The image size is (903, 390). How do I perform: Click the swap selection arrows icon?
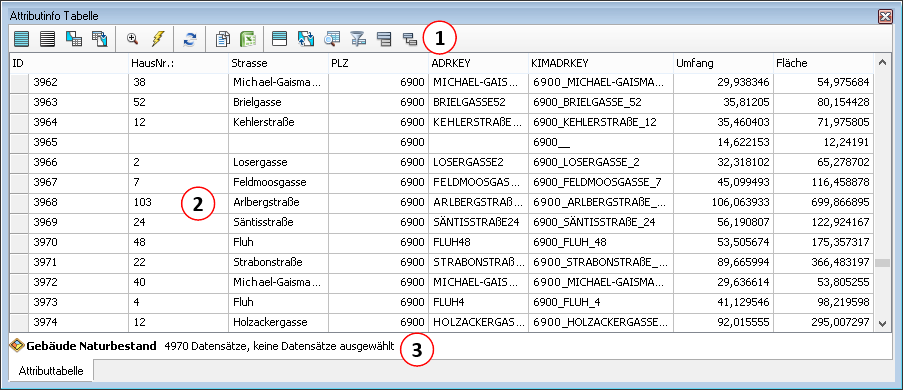[x=305, y=39]
